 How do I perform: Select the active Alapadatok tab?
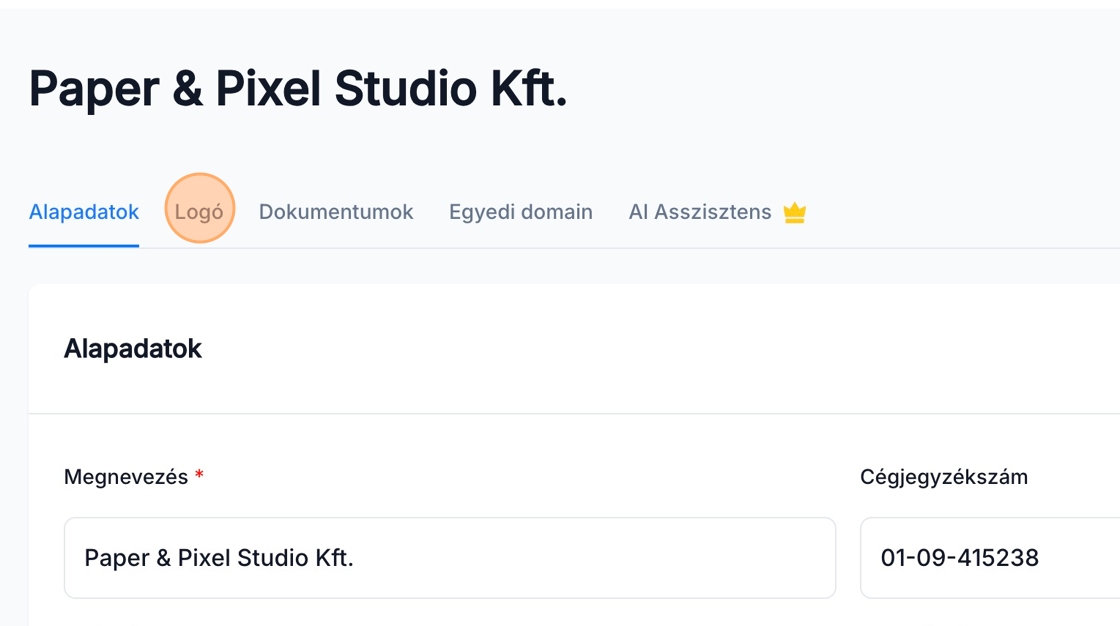[x=84, y=212]
